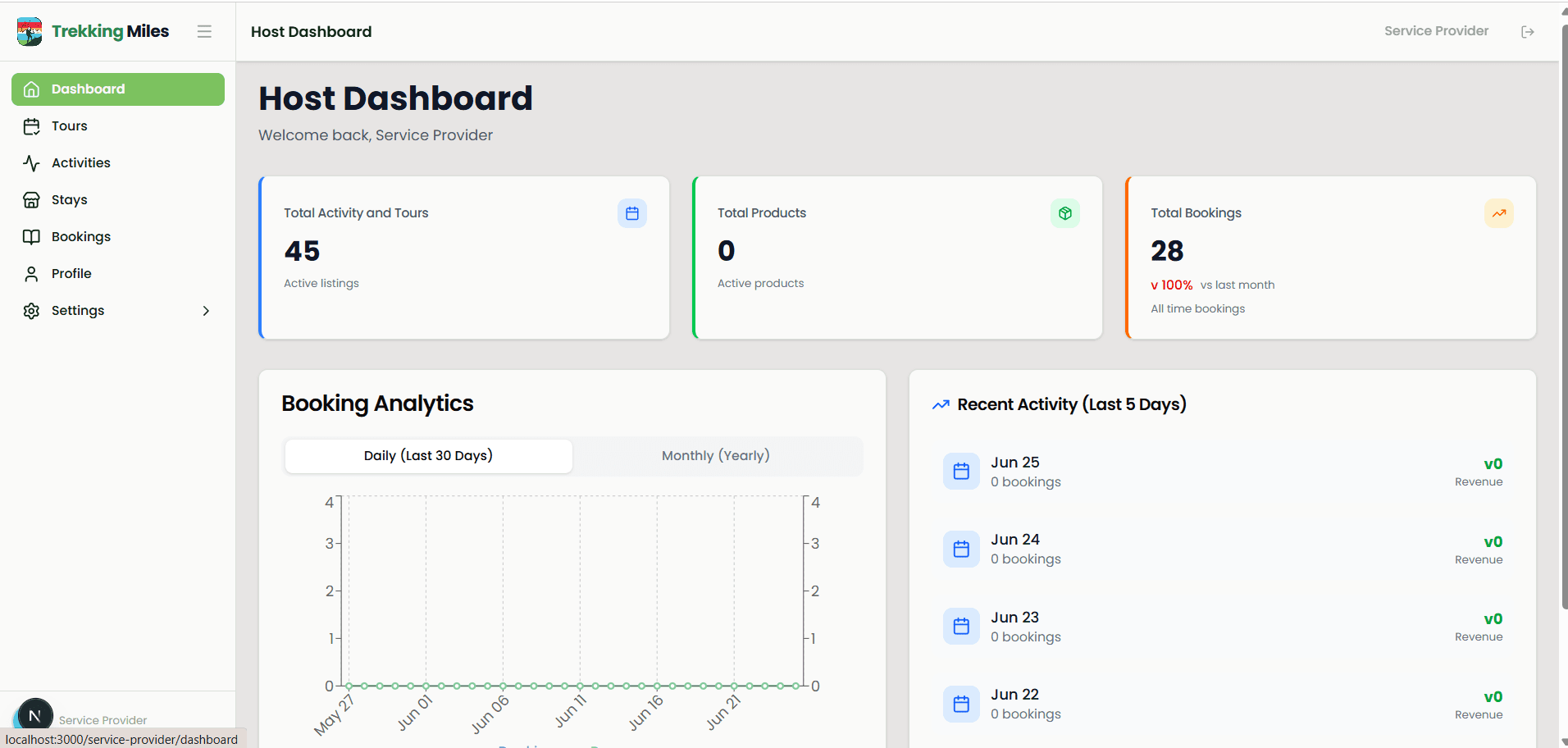Click the Jun 24 date label

(1015, 540)
